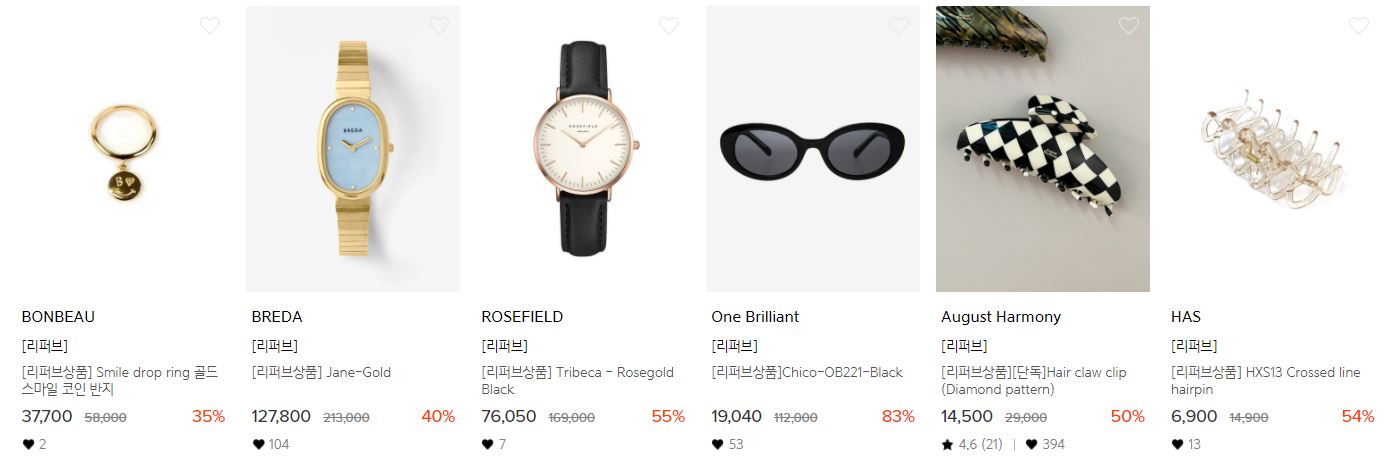This screenshot has height=467, width=1395.
Task: Open Tribeca - Rosegold Black product title
Action: (577, 381)
